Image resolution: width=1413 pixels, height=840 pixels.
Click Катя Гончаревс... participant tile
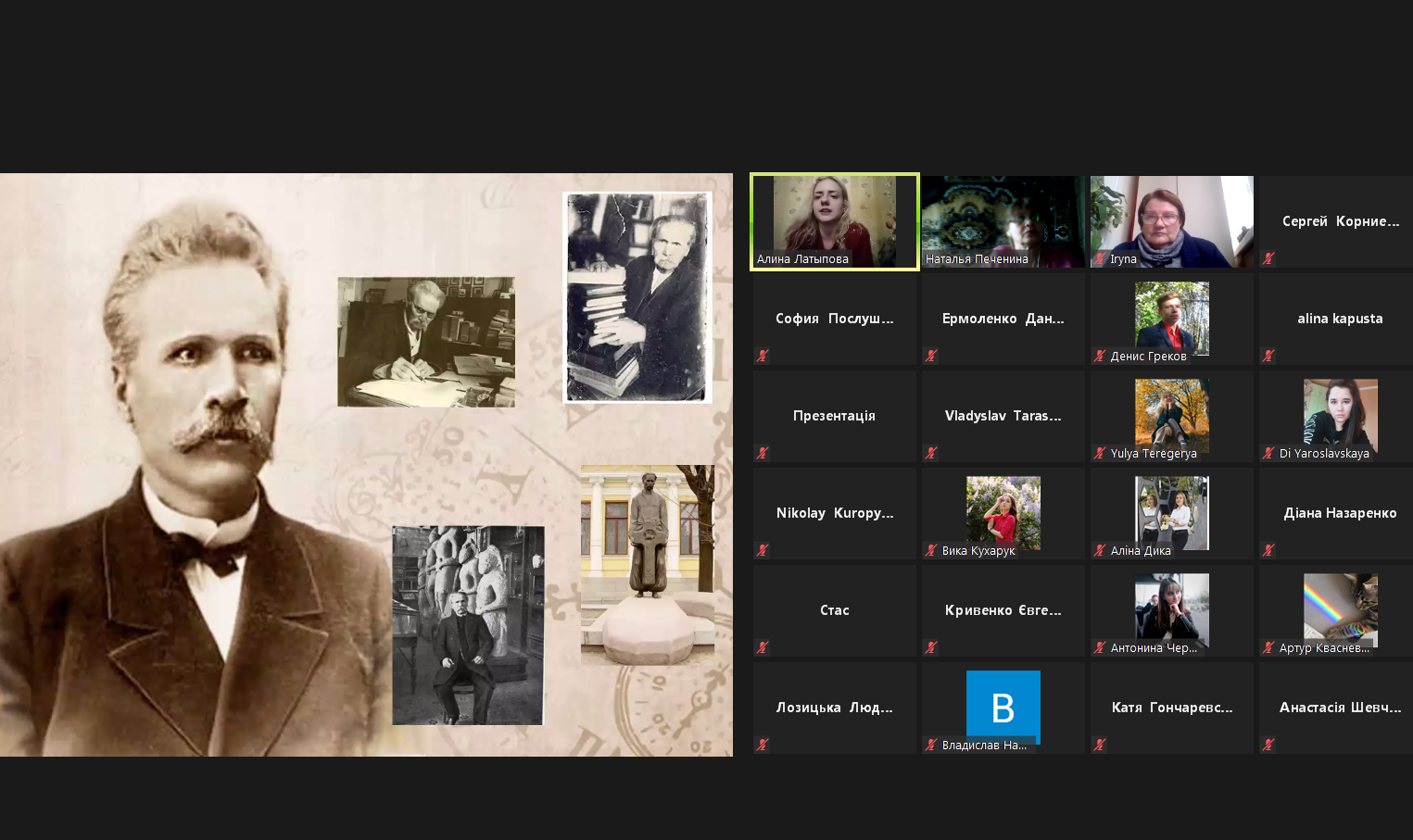click(1171, 708)
